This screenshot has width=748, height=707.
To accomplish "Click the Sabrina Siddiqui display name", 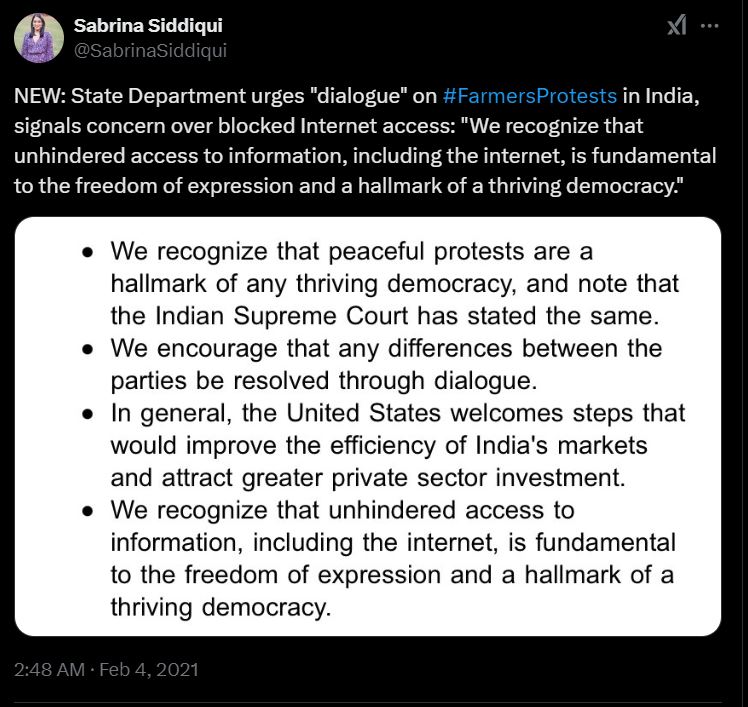I will point(148,25).
